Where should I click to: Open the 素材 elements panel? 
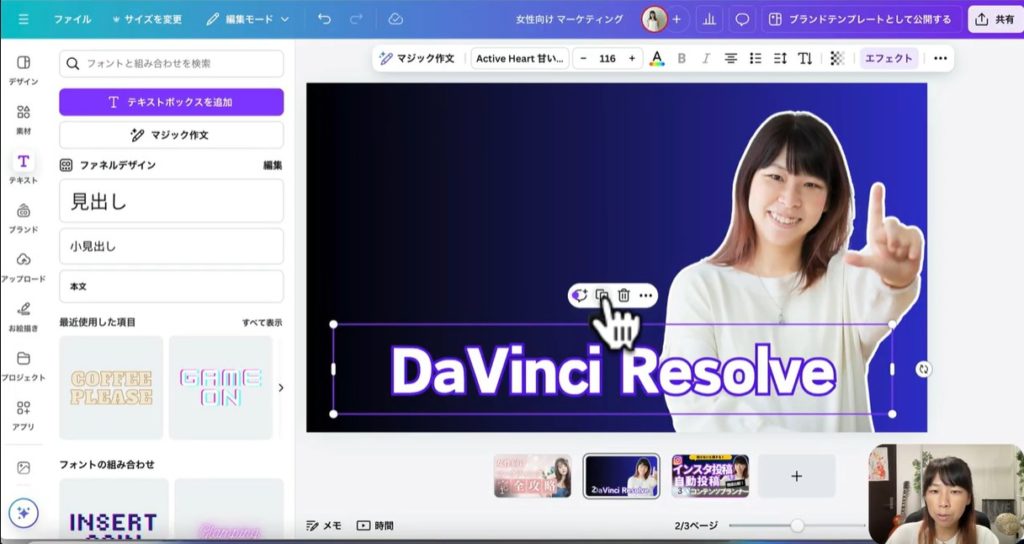[x=23, y=118]
